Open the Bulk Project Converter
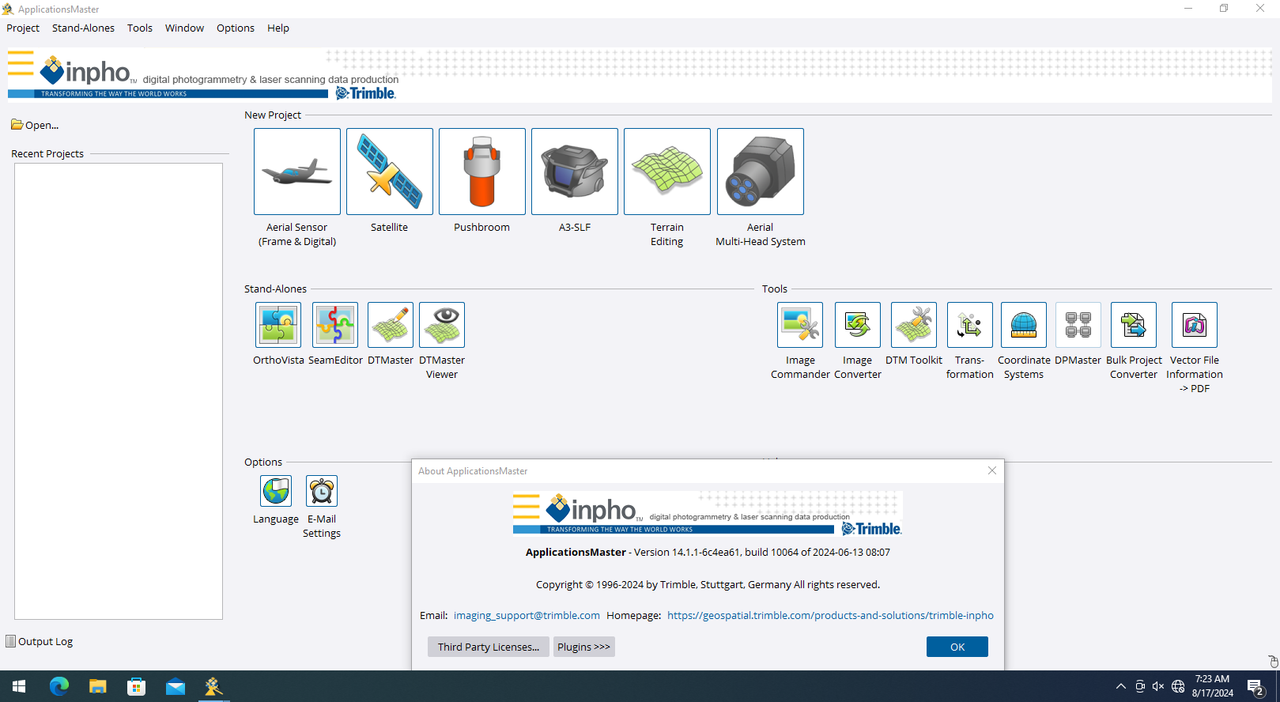 point(1134,325)
